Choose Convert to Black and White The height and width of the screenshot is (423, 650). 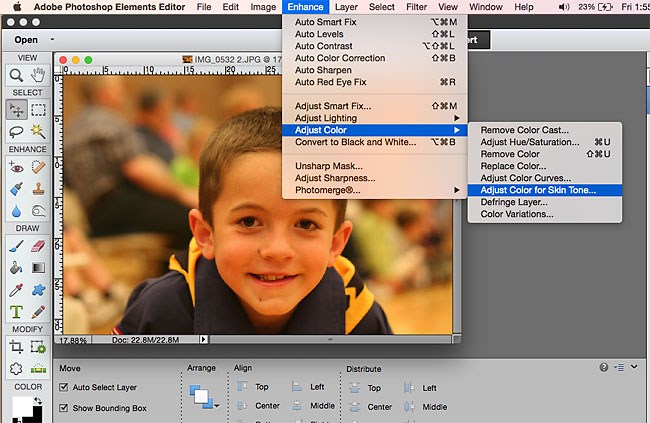[x=375, y=142]
